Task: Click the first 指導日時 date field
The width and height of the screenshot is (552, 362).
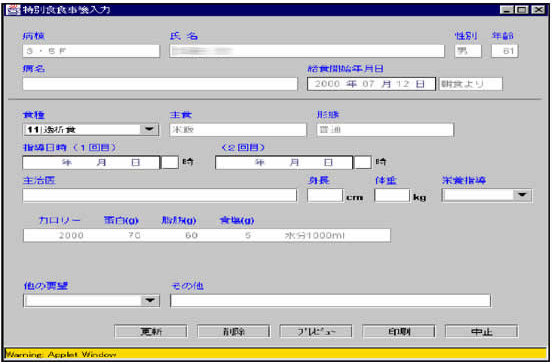Action: tap(91, 162)
